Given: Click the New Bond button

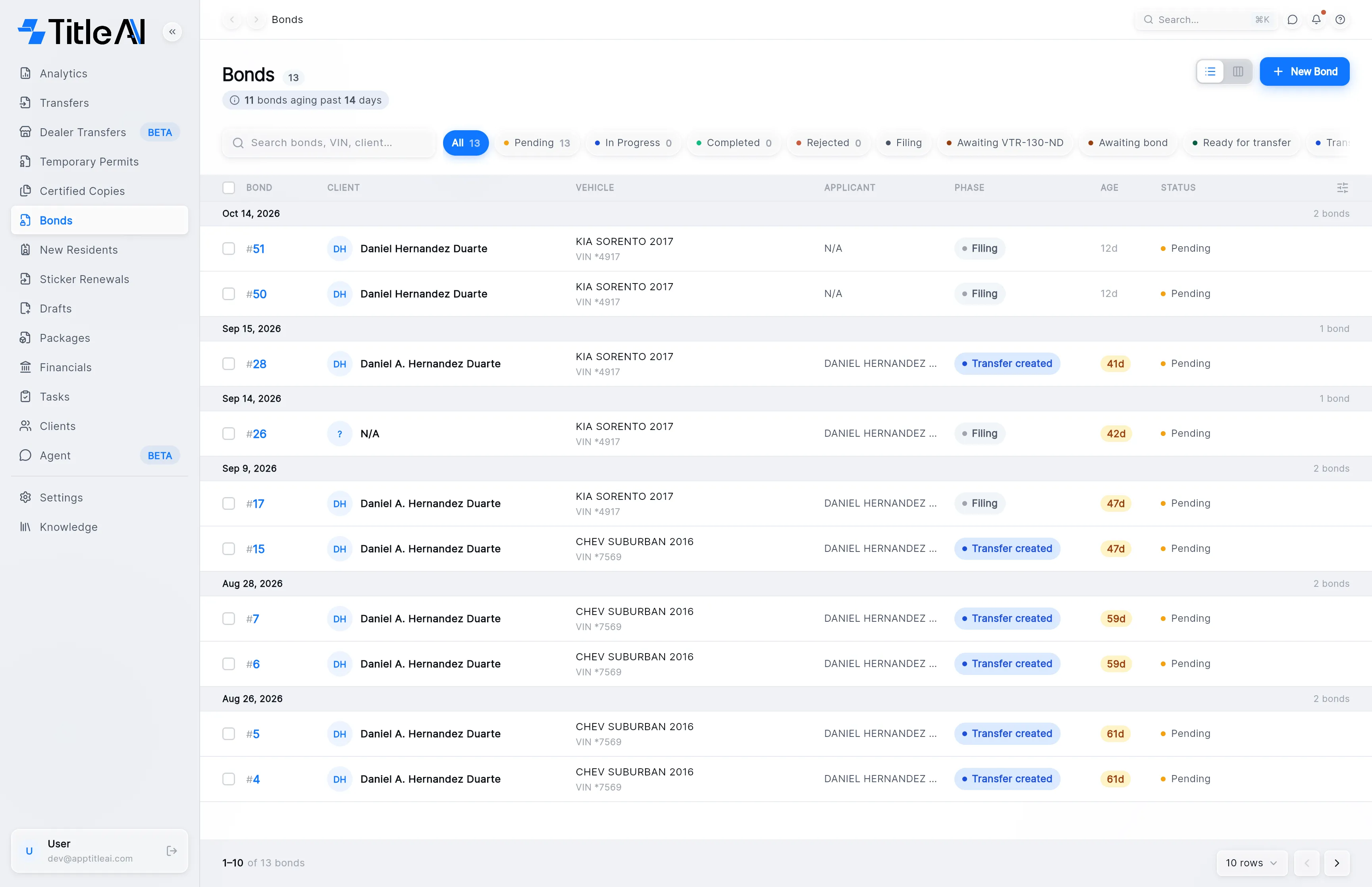Looking at the screenshot, I should pyautogui.click(x=1304, y=71).
